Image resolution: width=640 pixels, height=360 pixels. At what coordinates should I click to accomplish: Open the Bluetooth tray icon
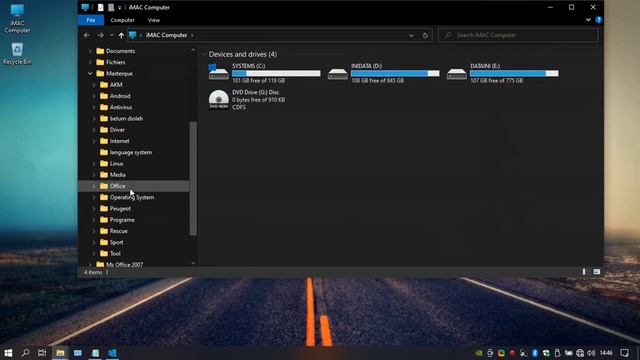535,353
